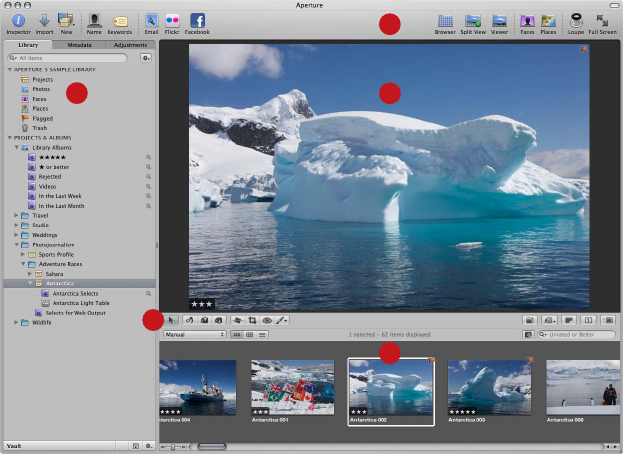Open the Adjustments tab

[x=130, y=45]
